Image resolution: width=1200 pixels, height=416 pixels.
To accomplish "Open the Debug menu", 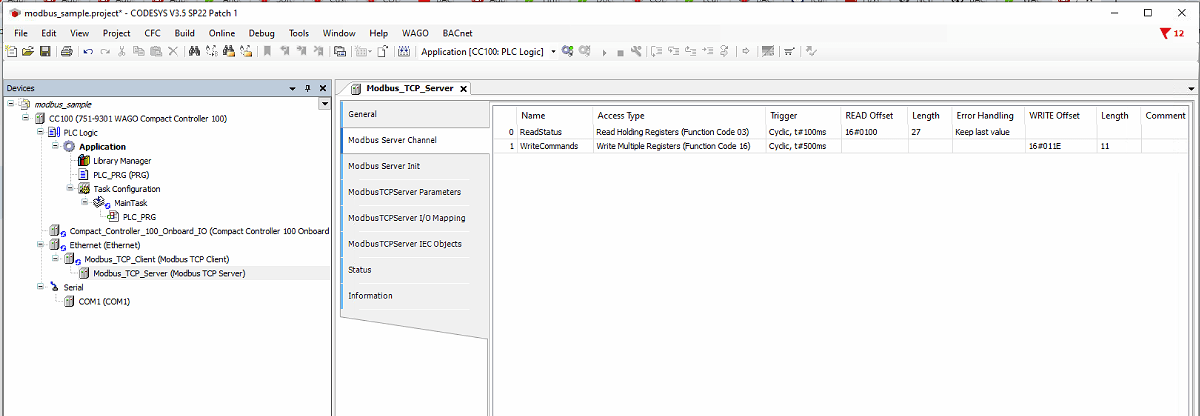I will 262,33.
